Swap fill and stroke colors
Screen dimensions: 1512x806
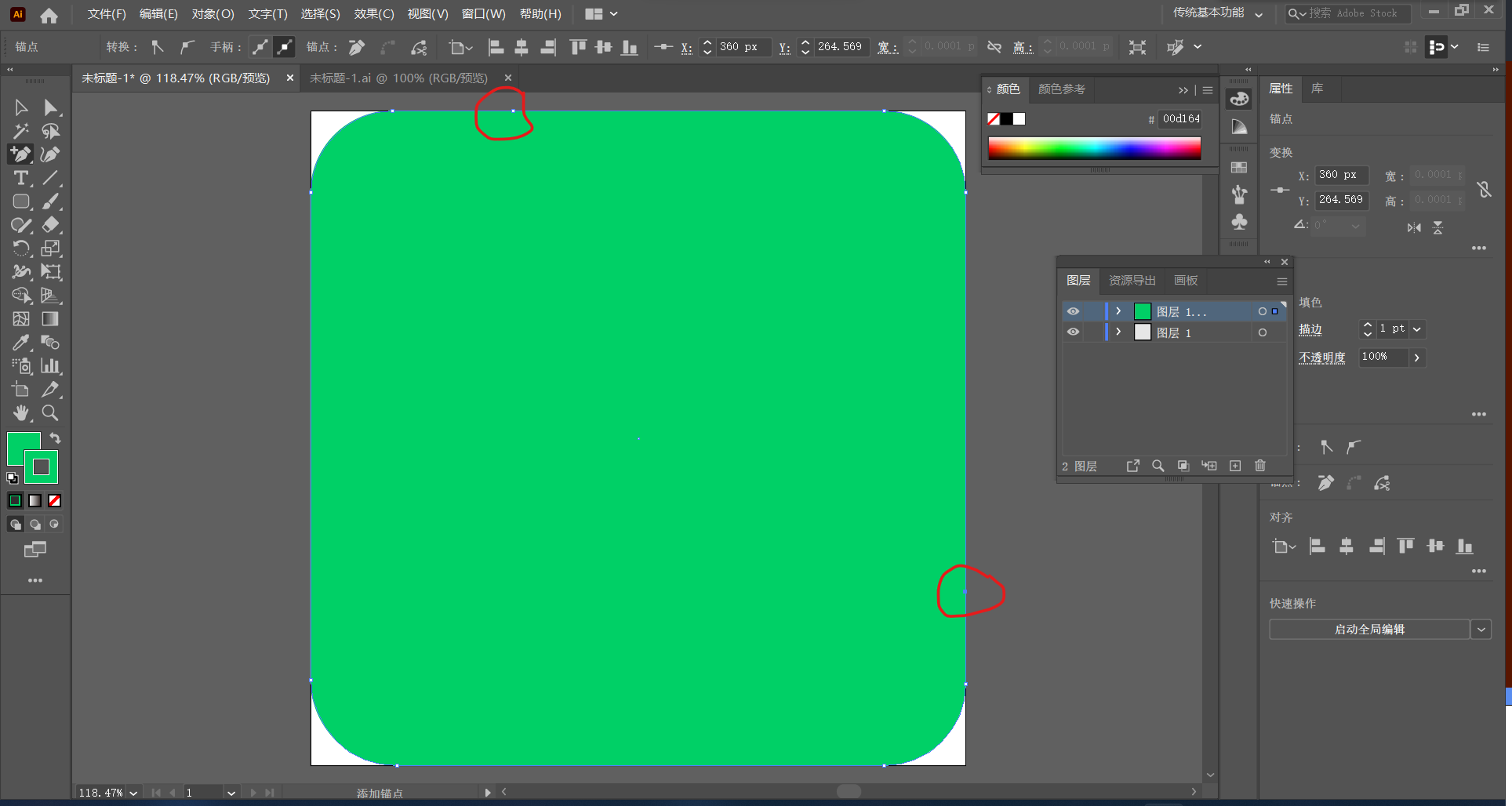pyautogui.click(x=55, y=438)
